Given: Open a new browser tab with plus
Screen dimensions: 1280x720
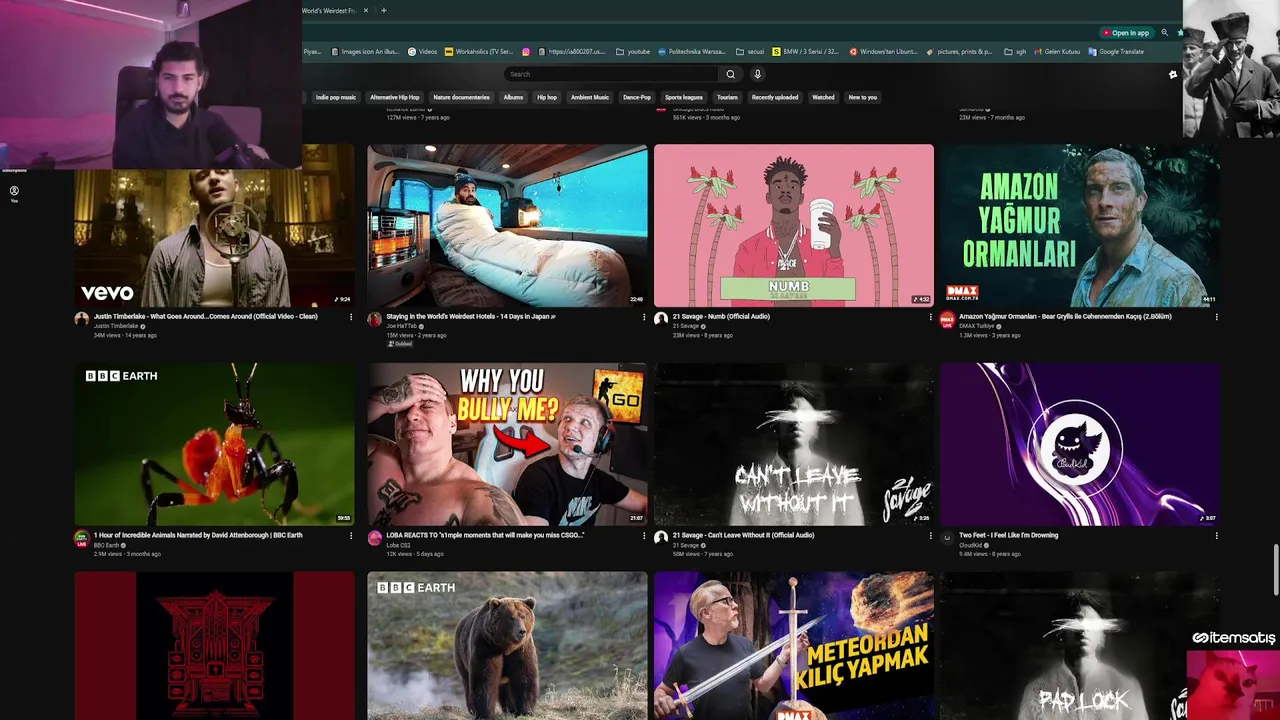Looking at the screenshot, I should [x=383, y=11].
